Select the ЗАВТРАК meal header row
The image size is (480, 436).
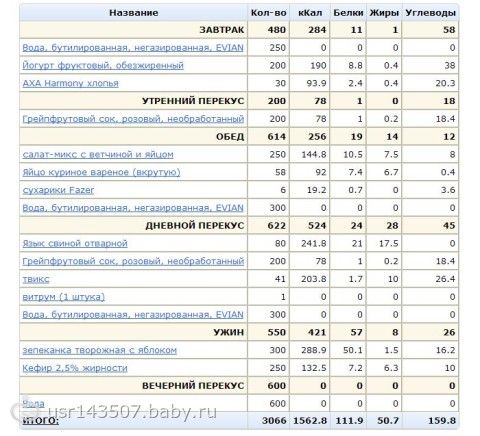click(239, 30)
